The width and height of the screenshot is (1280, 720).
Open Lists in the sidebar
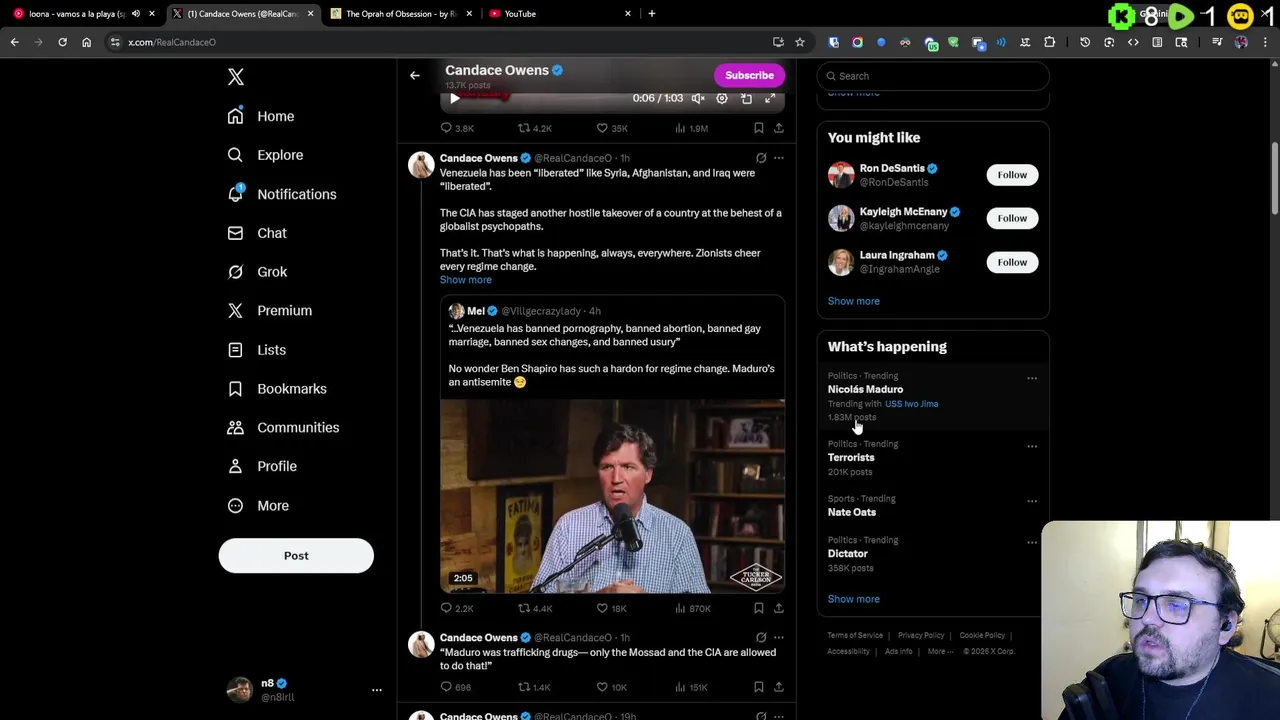pyautogui.click(x=257, y=350)
